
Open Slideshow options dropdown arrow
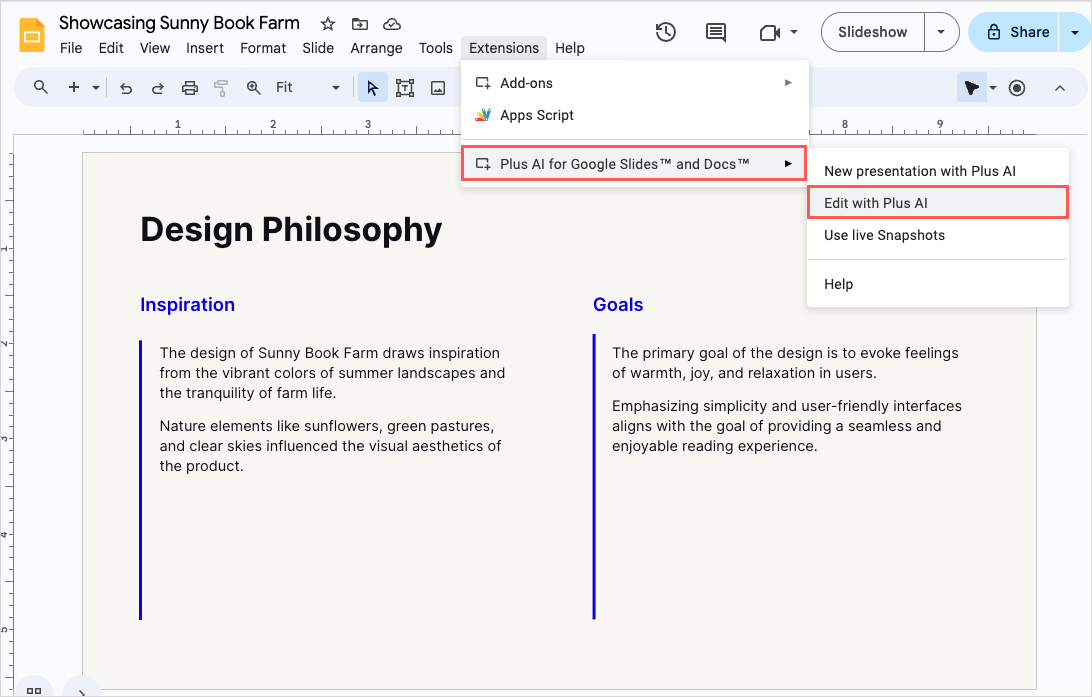pos(941,32)
